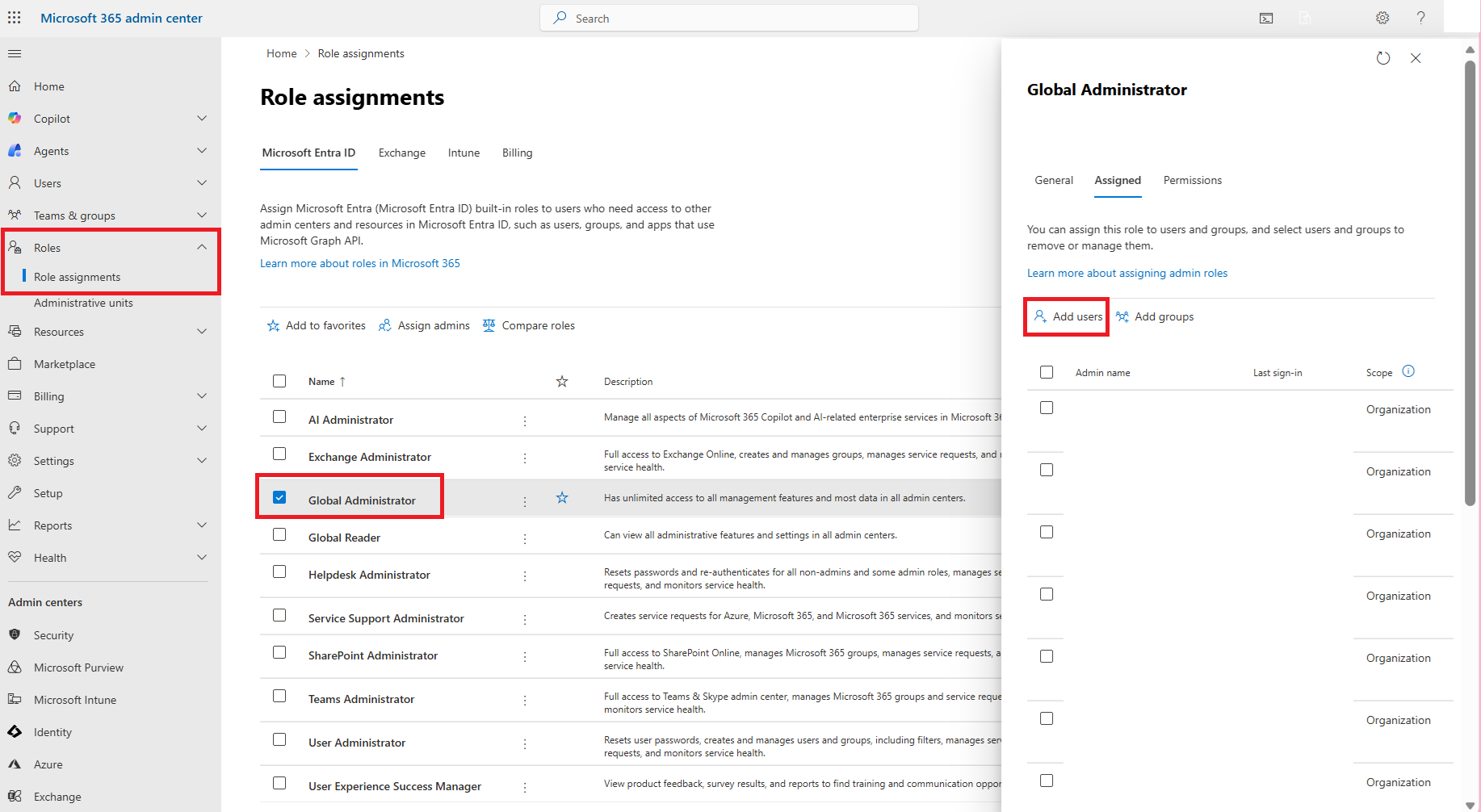Open the Permissions tab in panel
1481x812 pixels.
tap(1193, 180)
